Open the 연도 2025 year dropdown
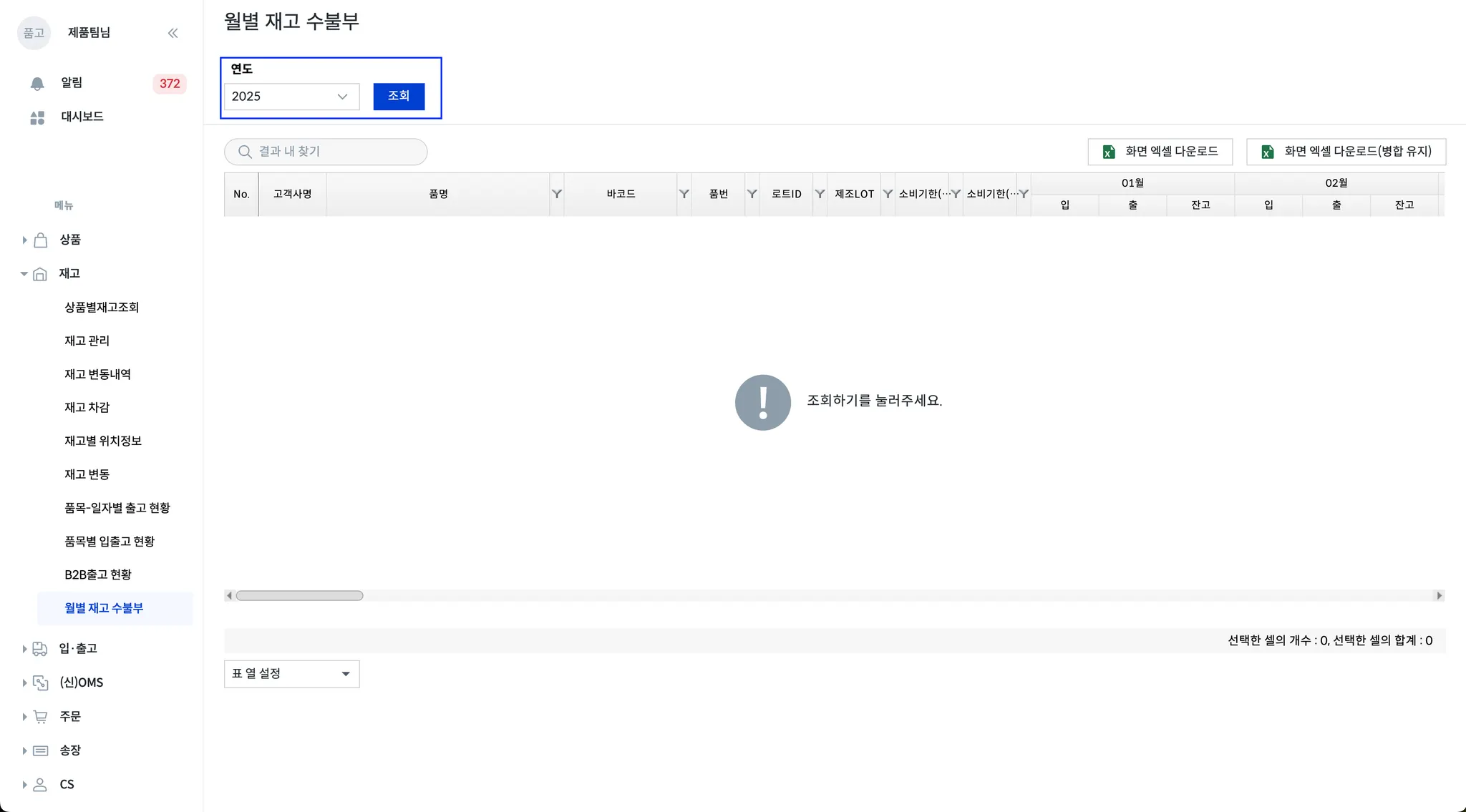 pyautogui.click(x=291, y=97)
